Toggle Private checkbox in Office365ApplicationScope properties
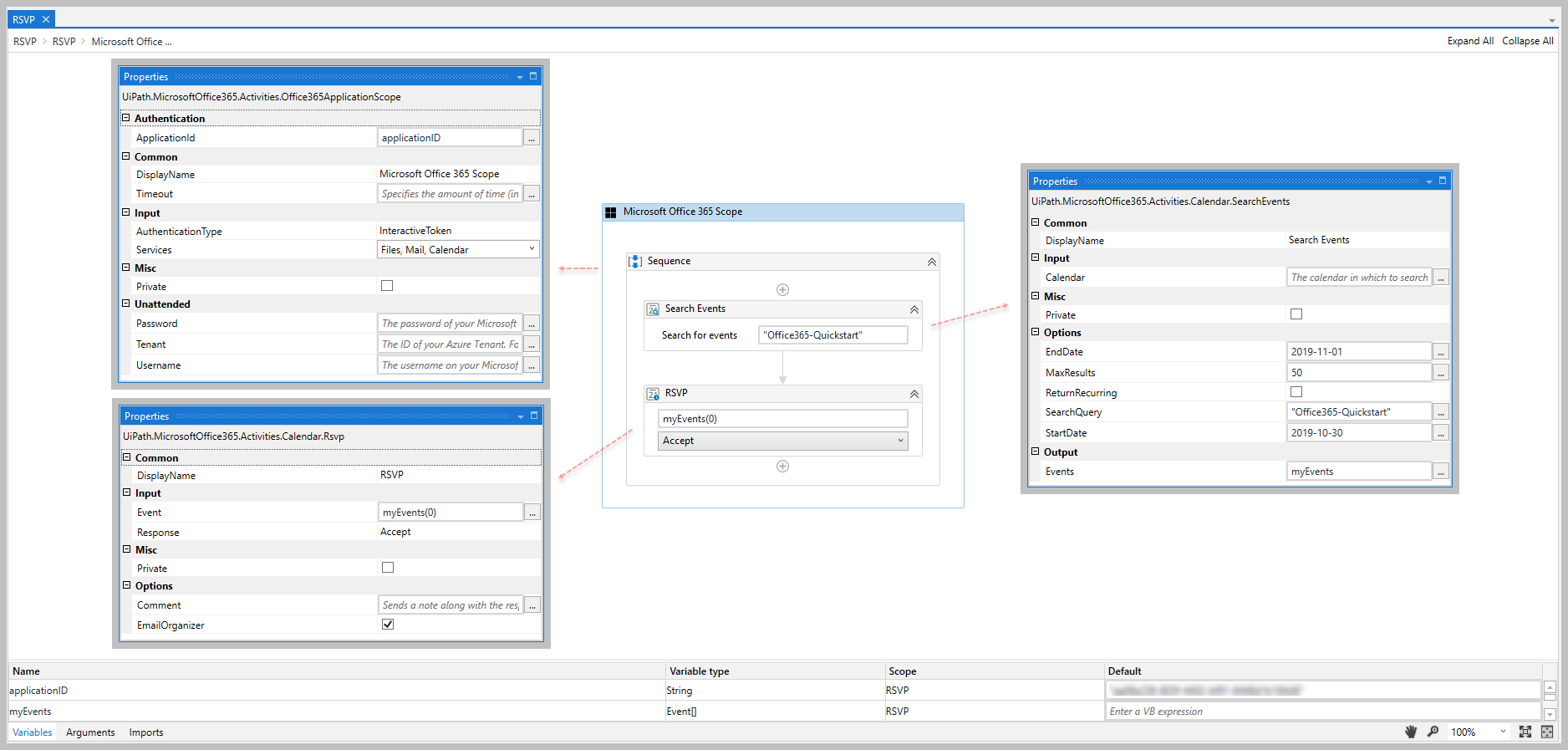The image size is (1568, 750). pos(387,286)
